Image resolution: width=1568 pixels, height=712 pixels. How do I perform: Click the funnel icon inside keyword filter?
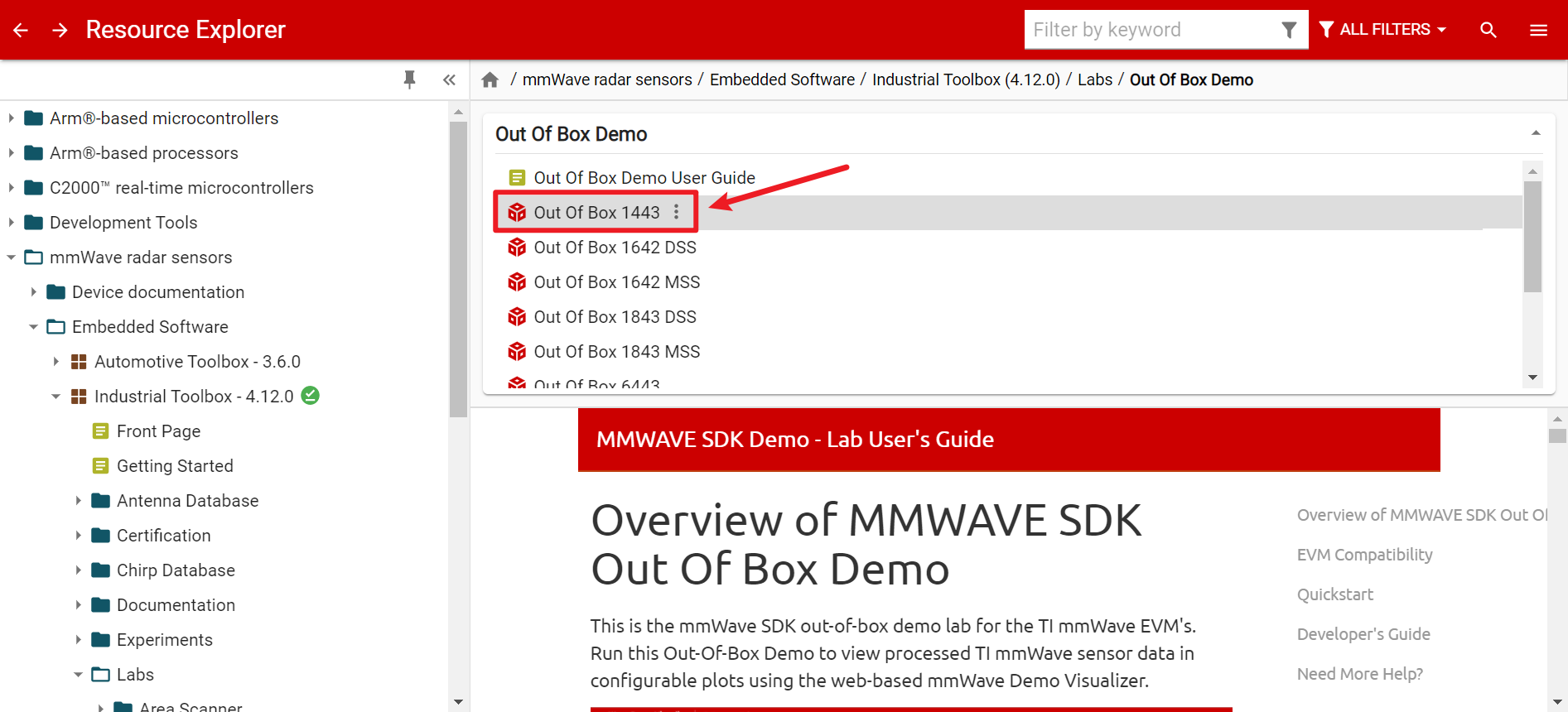1289,30
